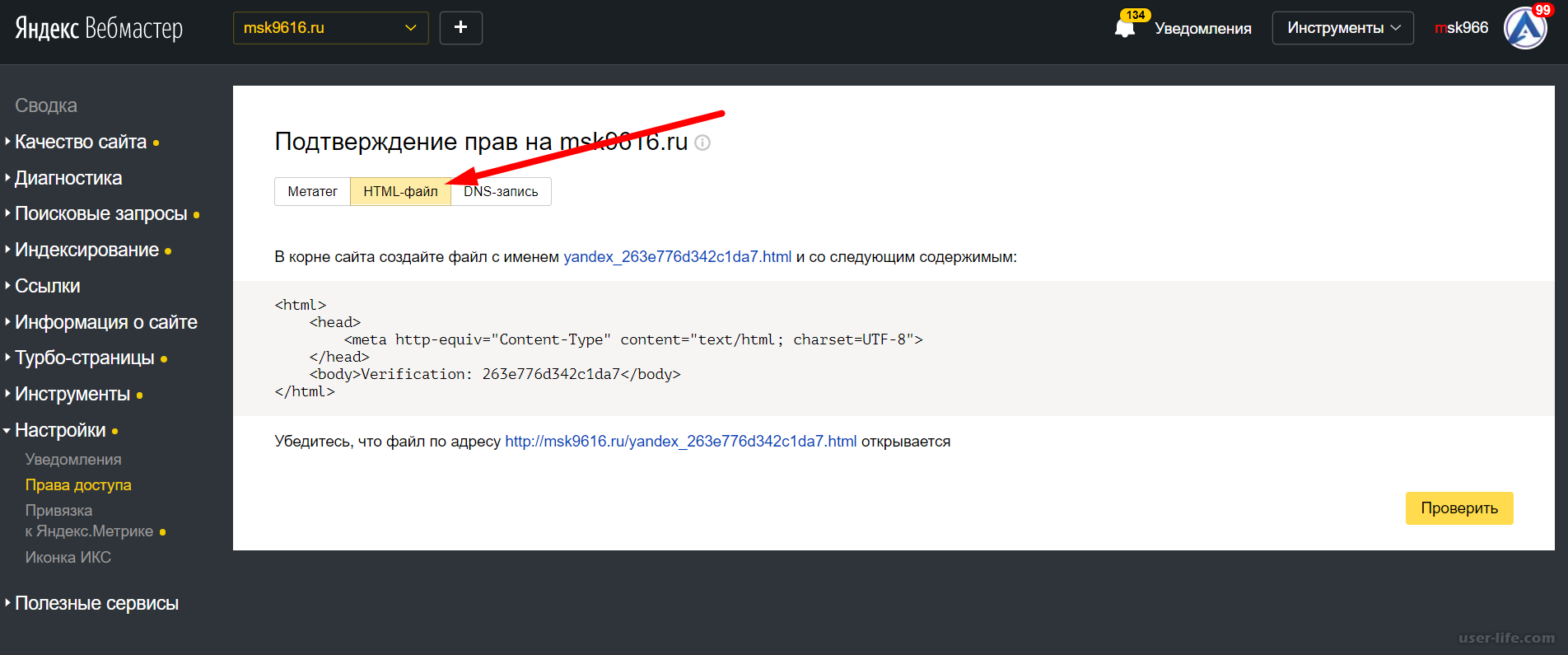
Task: Collapse the Настройки sidebar section
Action: click(x=60, y=430)
